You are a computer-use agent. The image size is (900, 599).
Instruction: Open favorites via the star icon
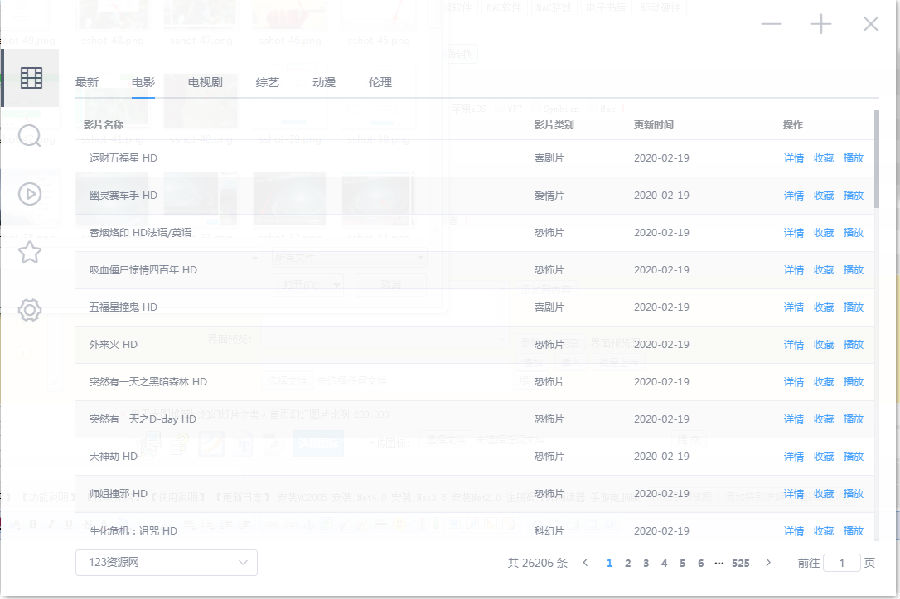click(30, 252)
